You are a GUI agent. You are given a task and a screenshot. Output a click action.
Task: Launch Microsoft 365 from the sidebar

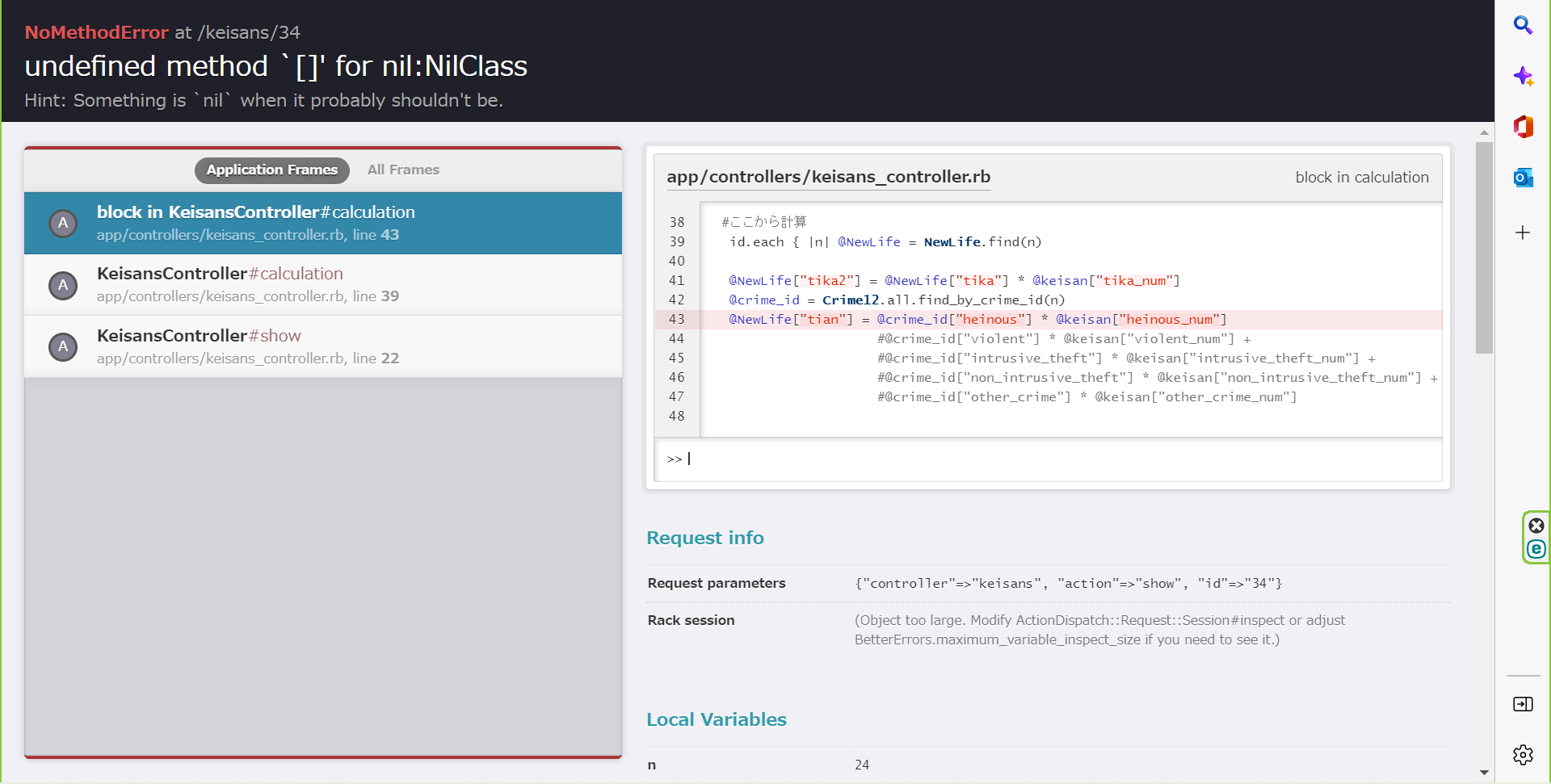[1523, 127]
